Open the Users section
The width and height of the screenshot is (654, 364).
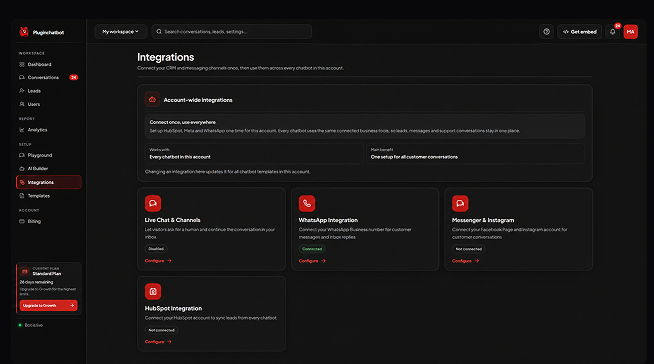pyautogui.click(x=49, y=104)
